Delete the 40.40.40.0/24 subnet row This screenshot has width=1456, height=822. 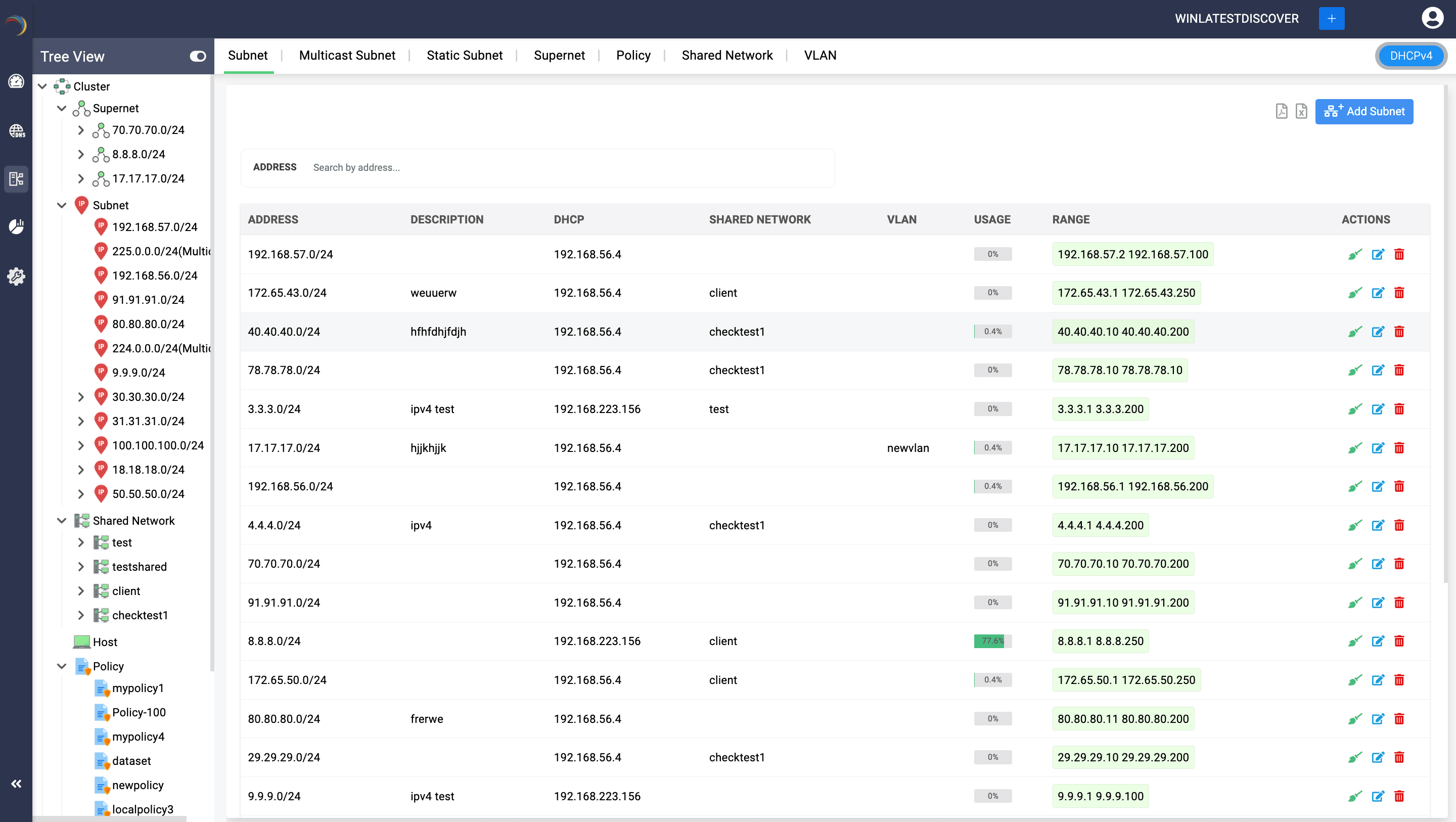1399,332
